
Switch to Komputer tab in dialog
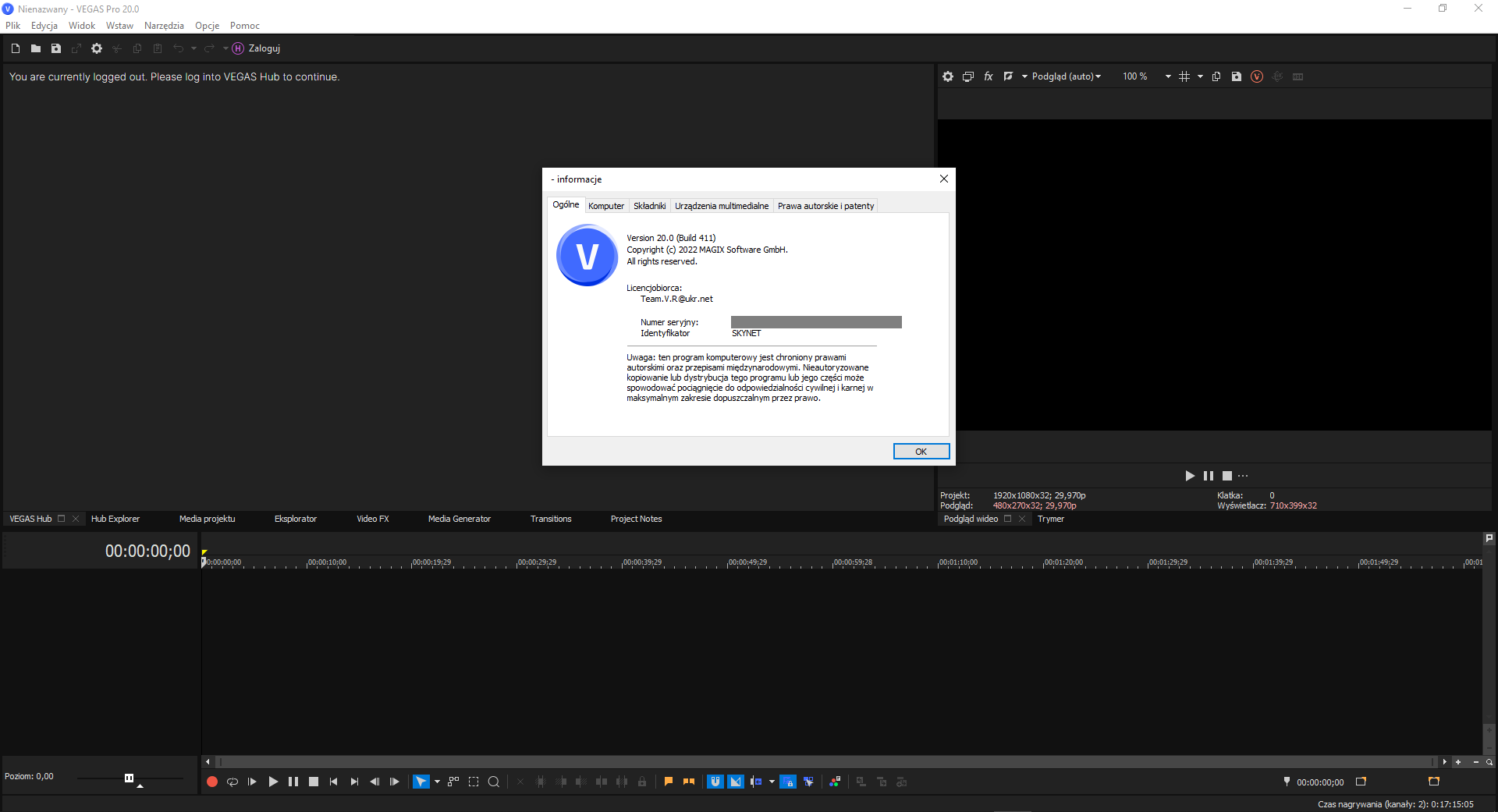click(606, 206)
